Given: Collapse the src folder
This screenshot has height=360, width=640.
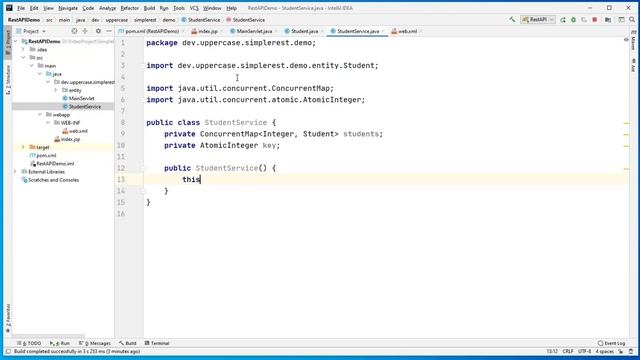Looking at the screenshot, I should pyautogui.click(x=23, y=58).
